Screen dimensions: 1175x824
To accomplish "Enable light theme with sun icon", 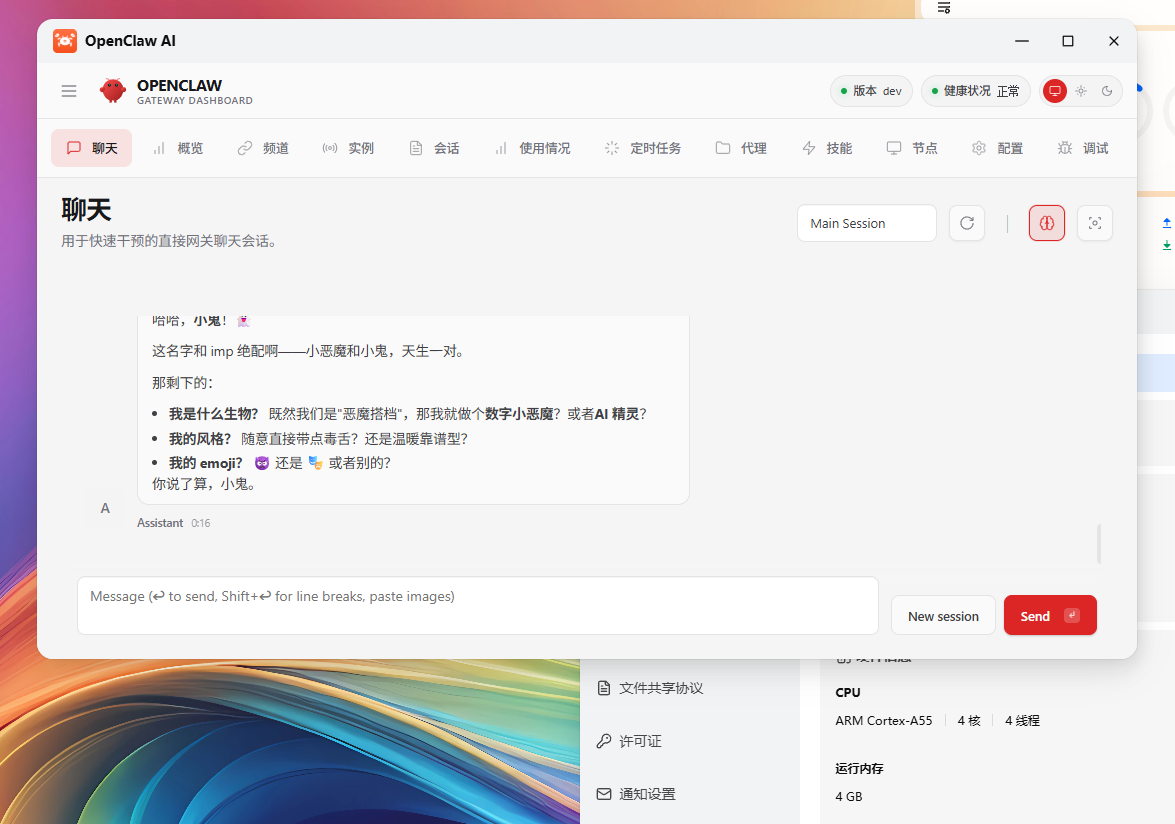I will pos(1081,91).
